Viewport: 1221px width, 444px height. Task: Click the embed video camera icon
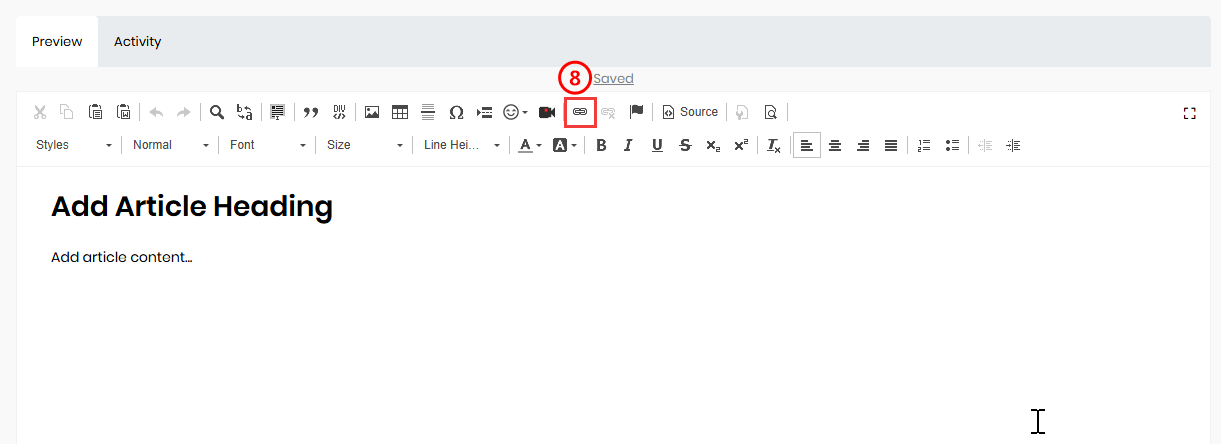point(547,112)
